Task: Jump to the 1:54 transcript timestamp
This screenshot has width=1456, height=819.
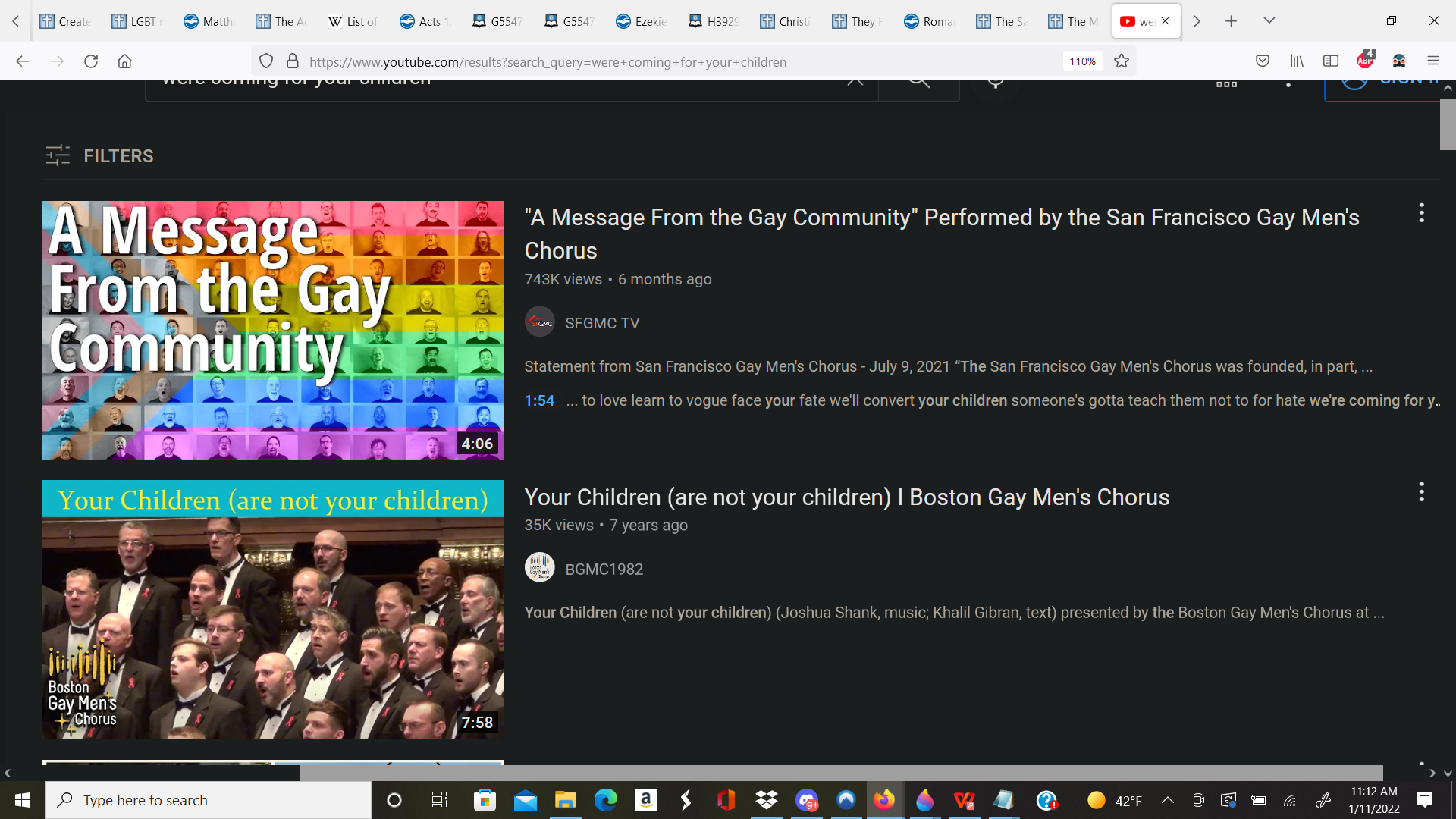Action: click(x=539, y=400)
